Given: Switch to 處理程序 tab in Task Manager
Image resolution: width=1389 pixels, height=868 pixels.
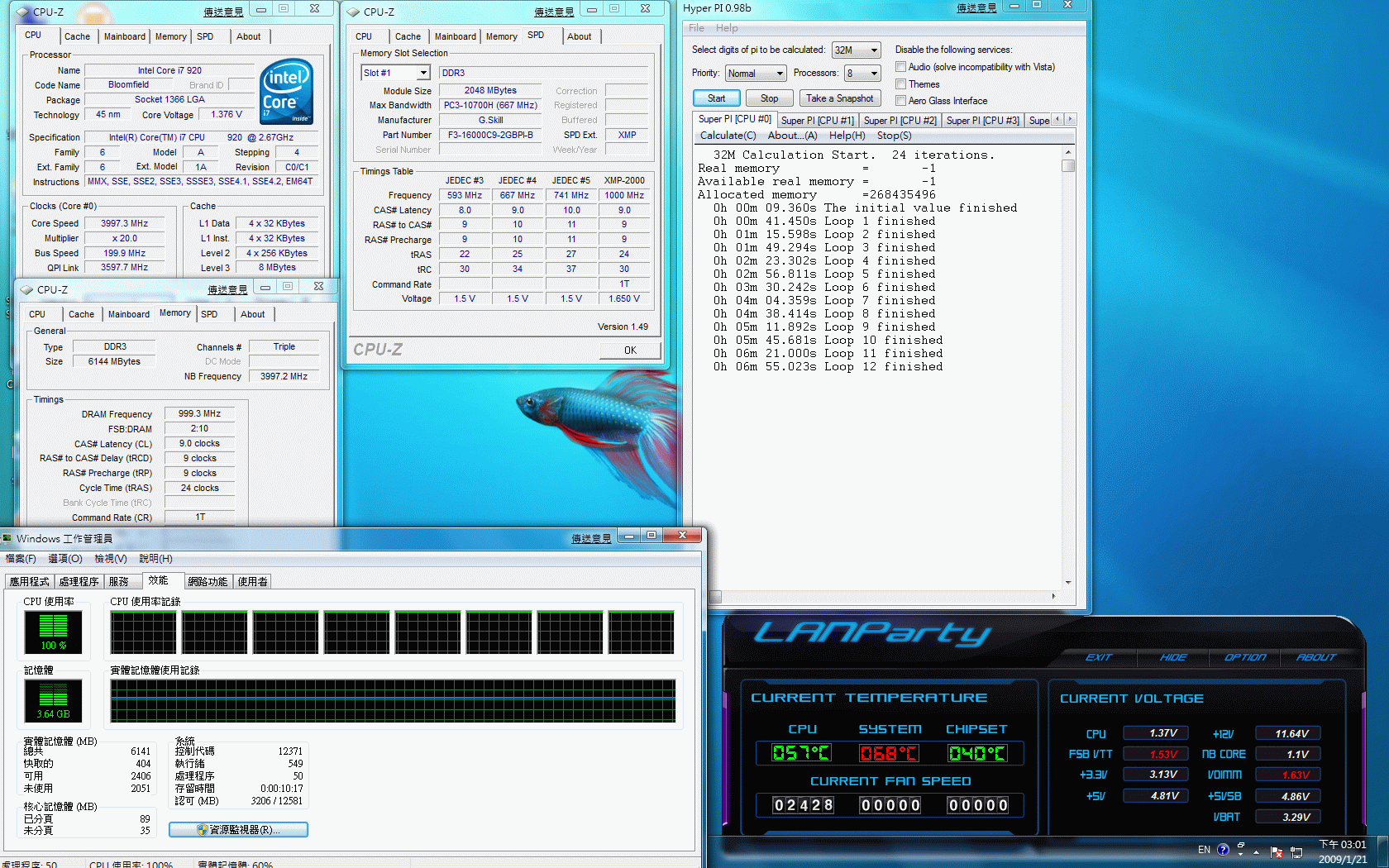Looking at the screenshot, I should pyautogui.click(x=79, y=582).
